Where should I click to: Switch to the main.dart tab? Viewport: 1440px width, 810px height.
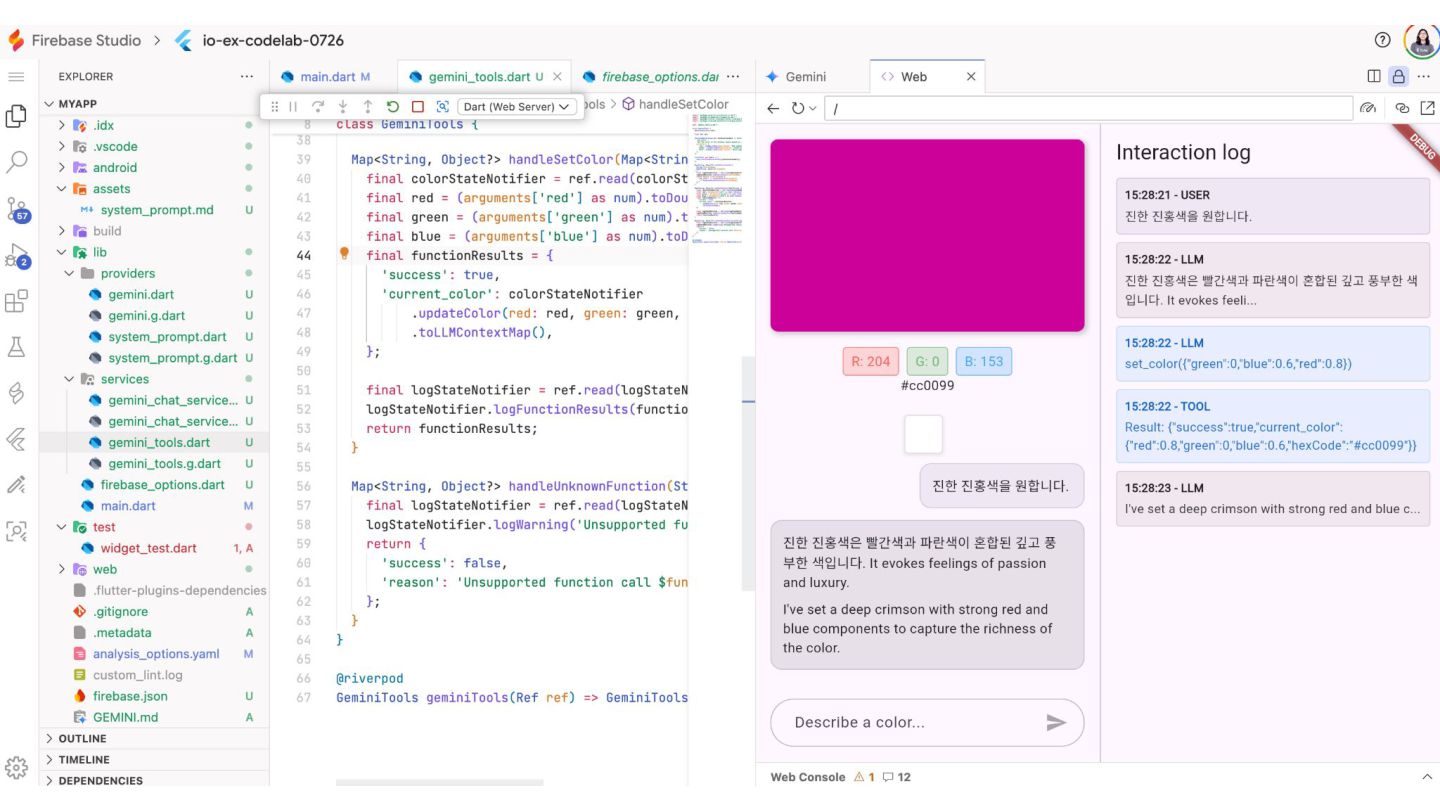[x=327, y=76]
